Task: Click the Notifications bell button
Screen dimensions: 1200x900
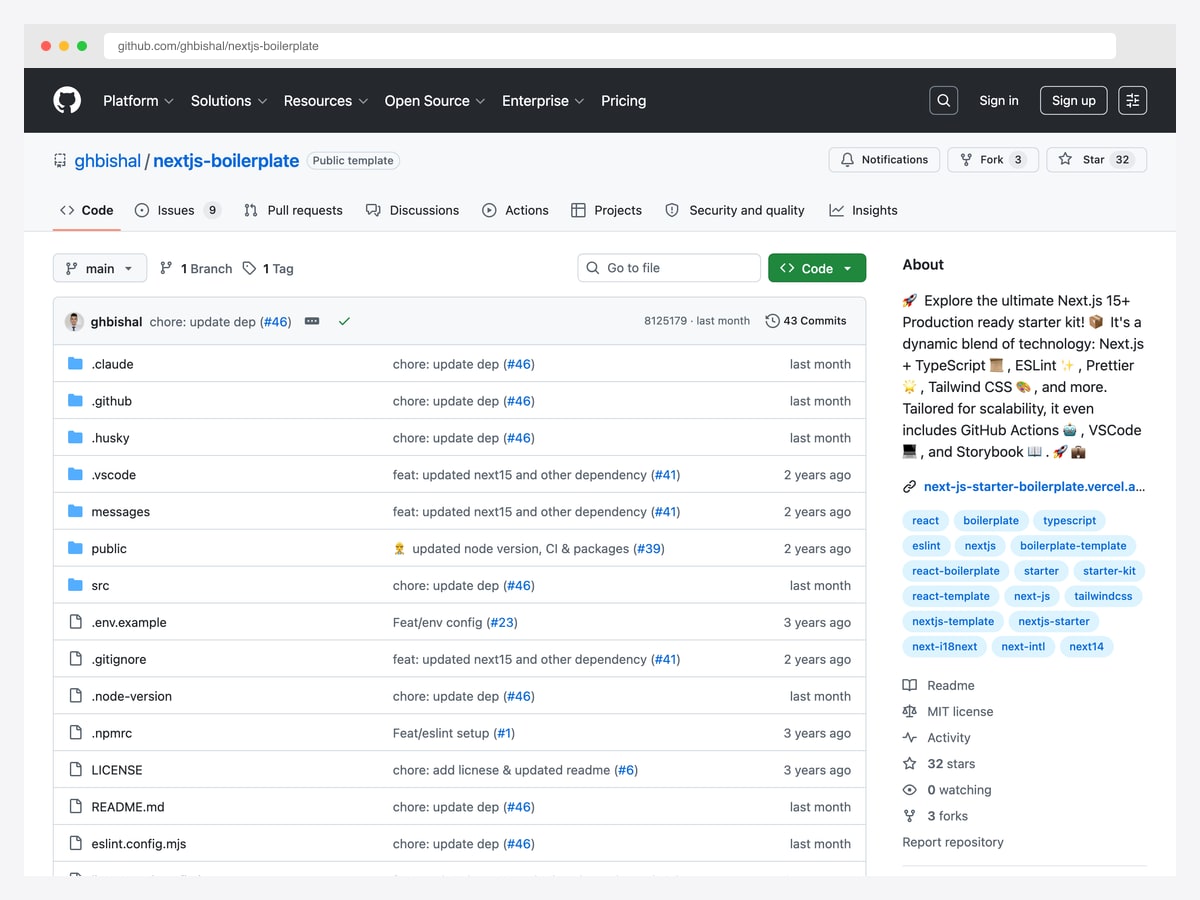Action: (885, 160)
